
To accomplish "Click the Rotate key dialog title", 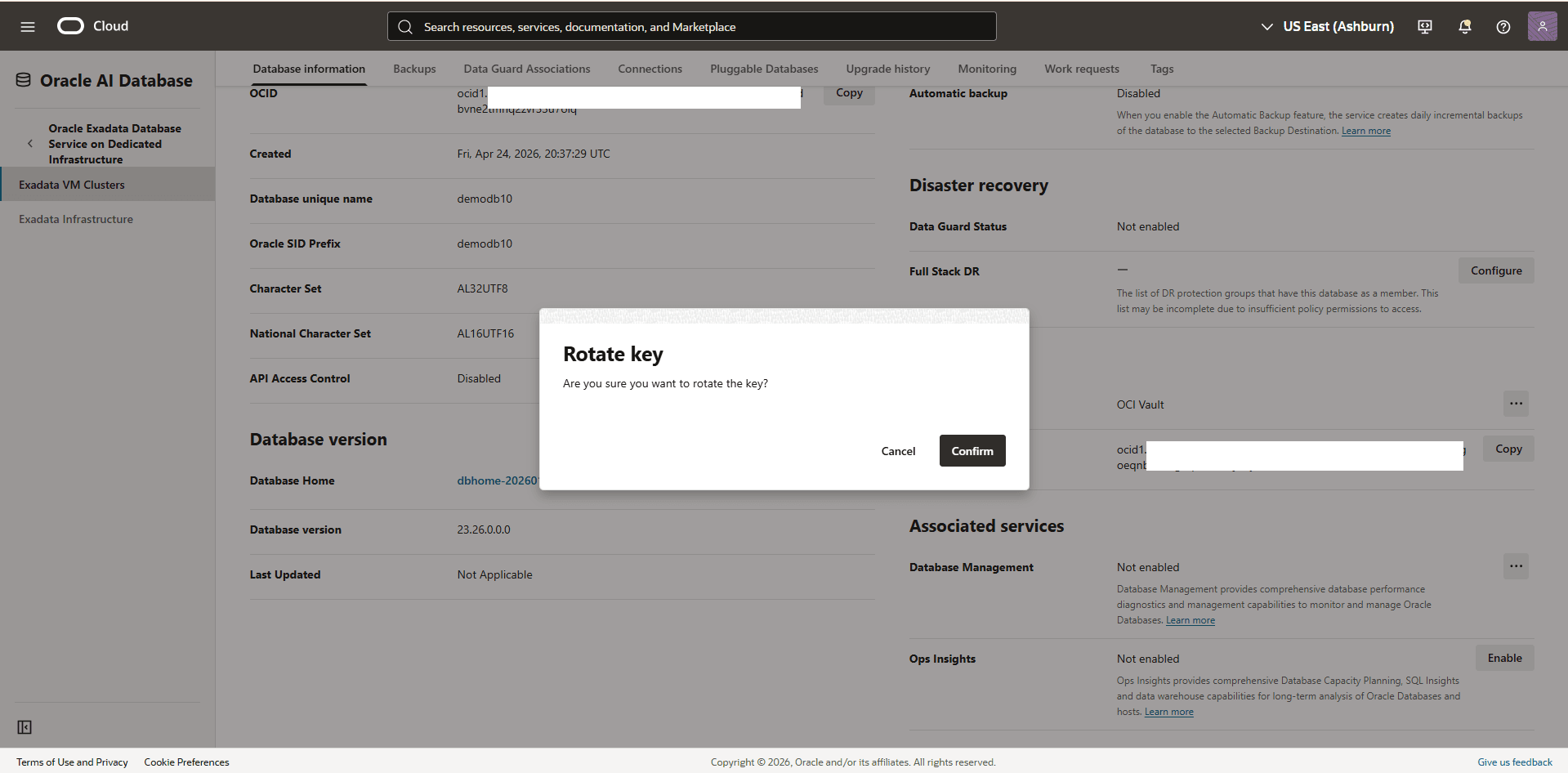I will tap(613, 354).
